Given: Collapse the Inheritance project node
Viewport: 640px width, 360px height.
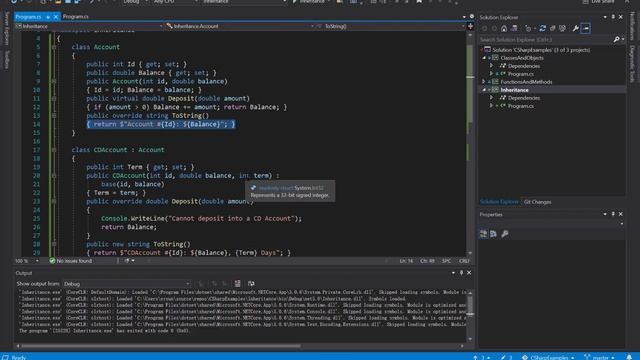Looking at the screenshot, I should pos(484,90).
